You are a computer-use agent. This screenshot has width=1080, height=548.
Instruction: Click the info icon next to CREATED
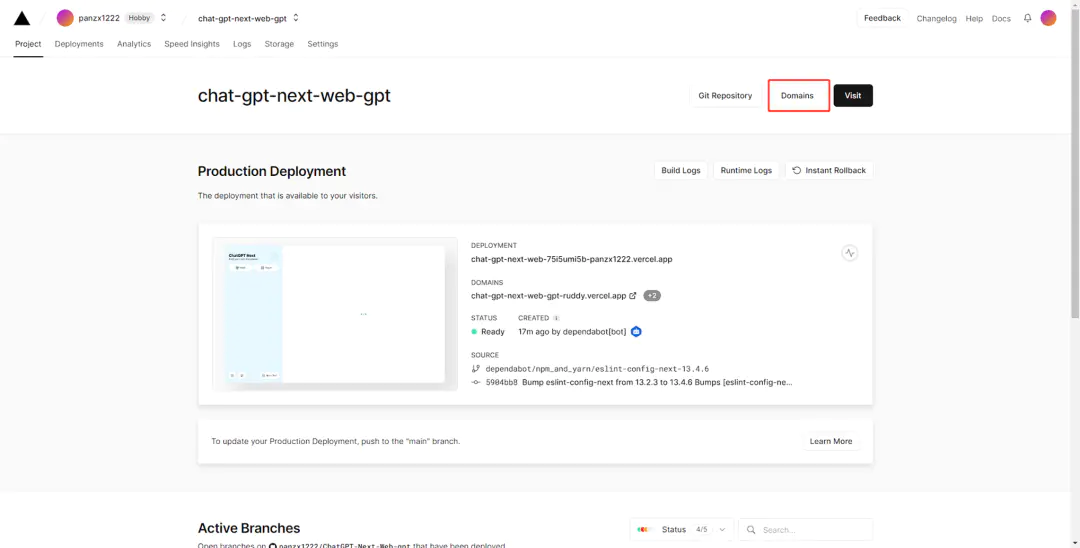[x=557, y=318]
